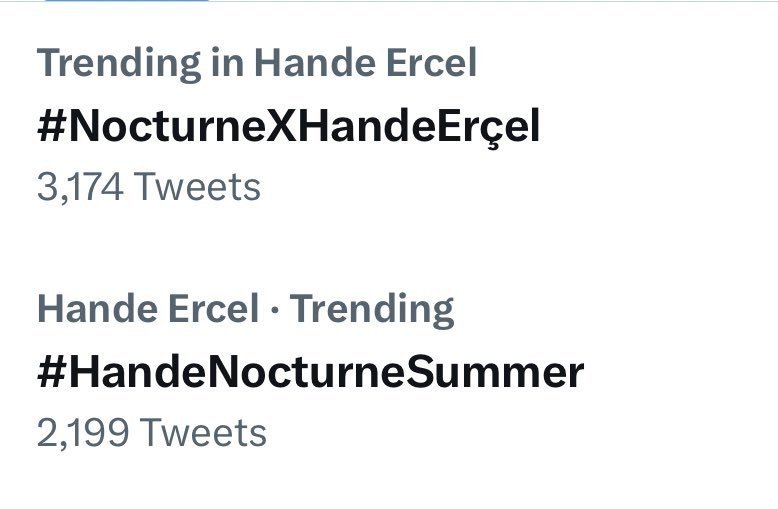
Task: Click the number 2,199
Action: coord(83,433)
